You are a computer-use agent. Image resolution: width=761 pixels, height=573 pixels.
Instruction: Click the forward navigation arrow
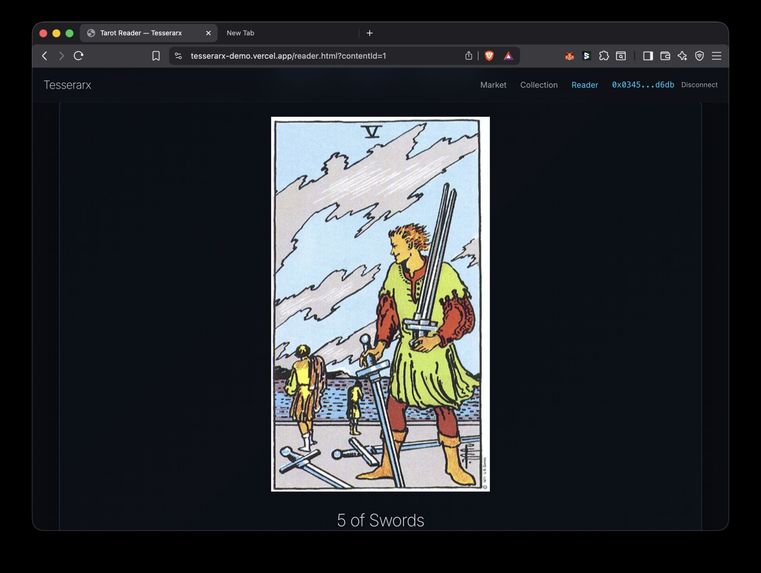click(x=61, y=56)
